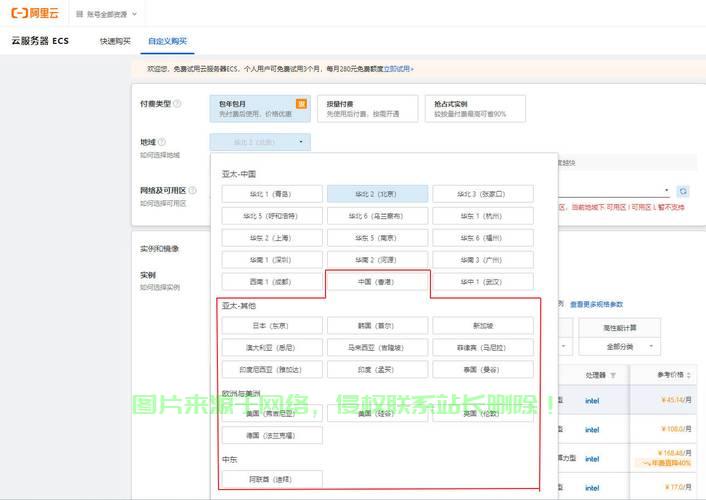Switch to the 自定义购买 tab
This screenshot has width=706, height=500.
[x=167, y=41]
